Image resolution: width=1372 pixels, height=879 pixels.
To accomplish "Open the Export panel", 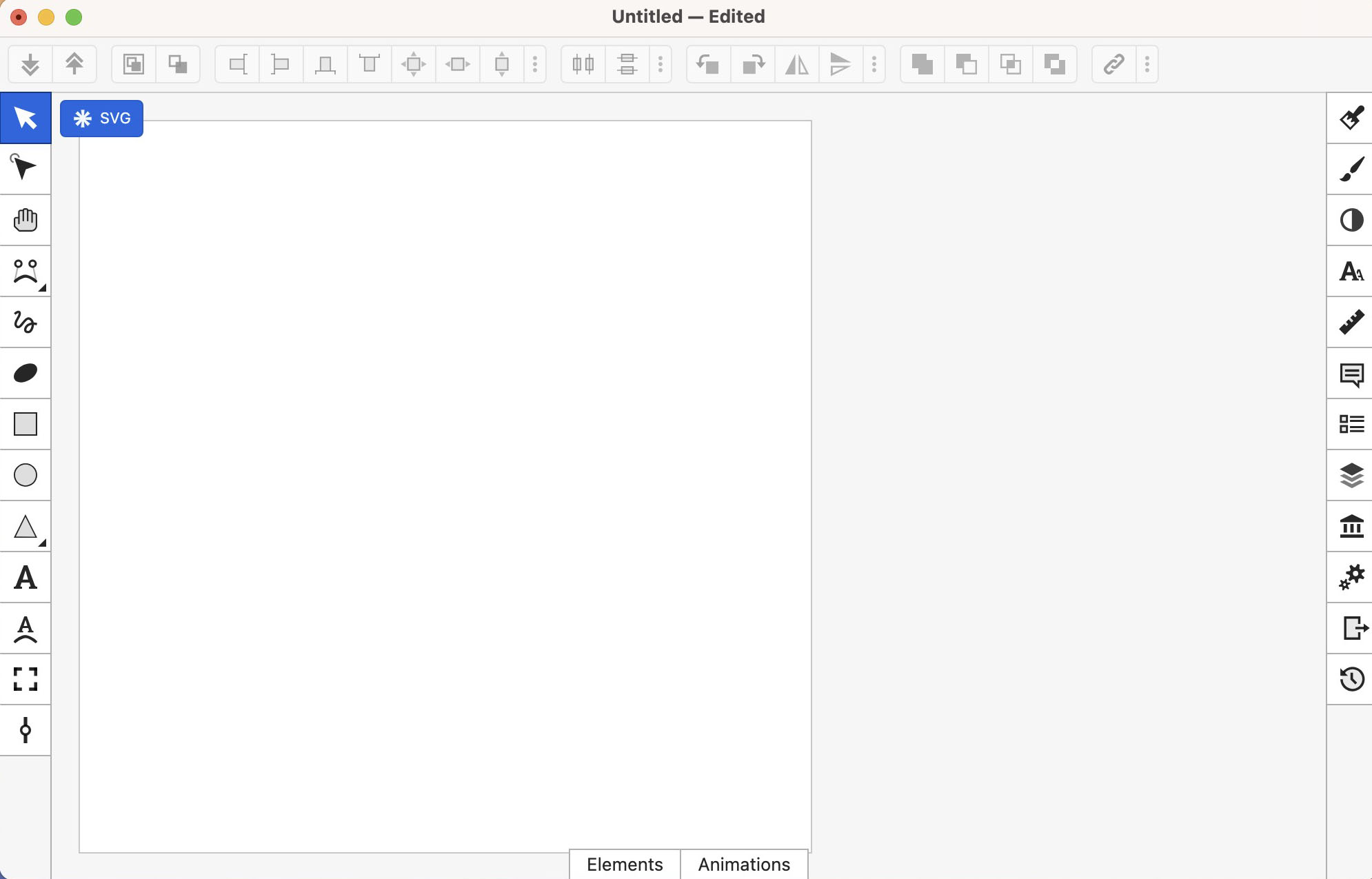I will point(1351,628).
